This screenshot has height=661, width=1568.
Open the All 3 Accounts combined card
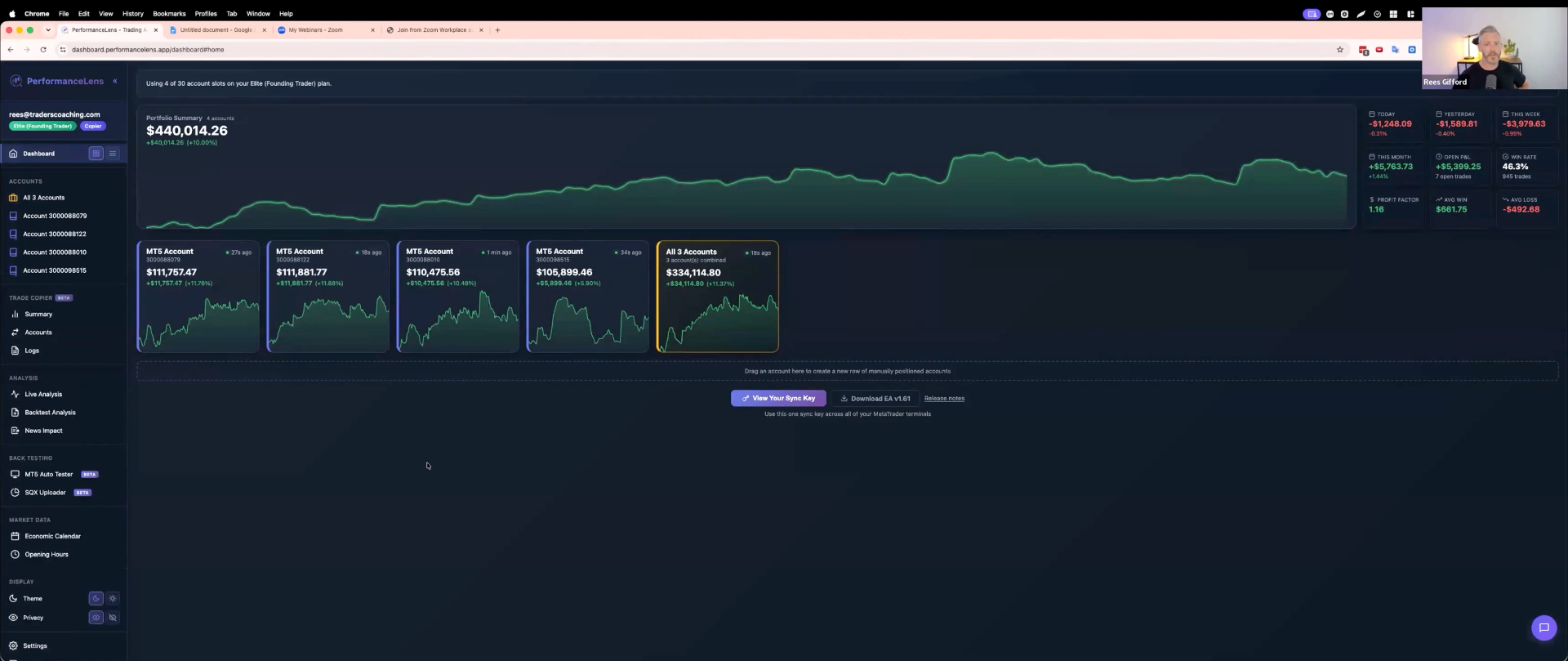click(x=718, y=297)
